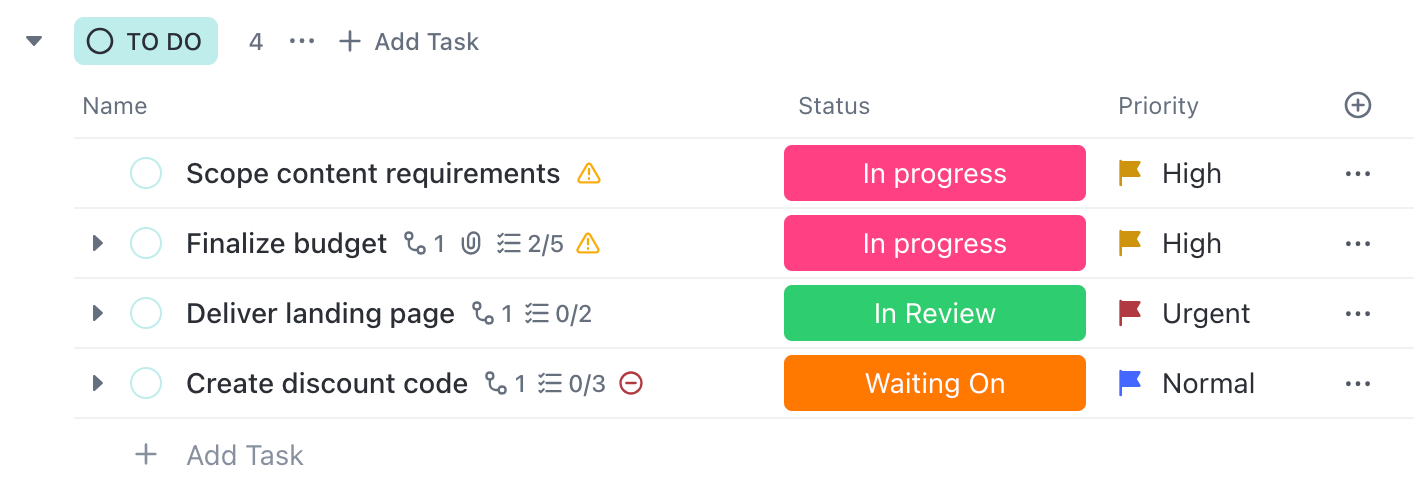
Task: Click the Name column header
Action: (115, 106)
